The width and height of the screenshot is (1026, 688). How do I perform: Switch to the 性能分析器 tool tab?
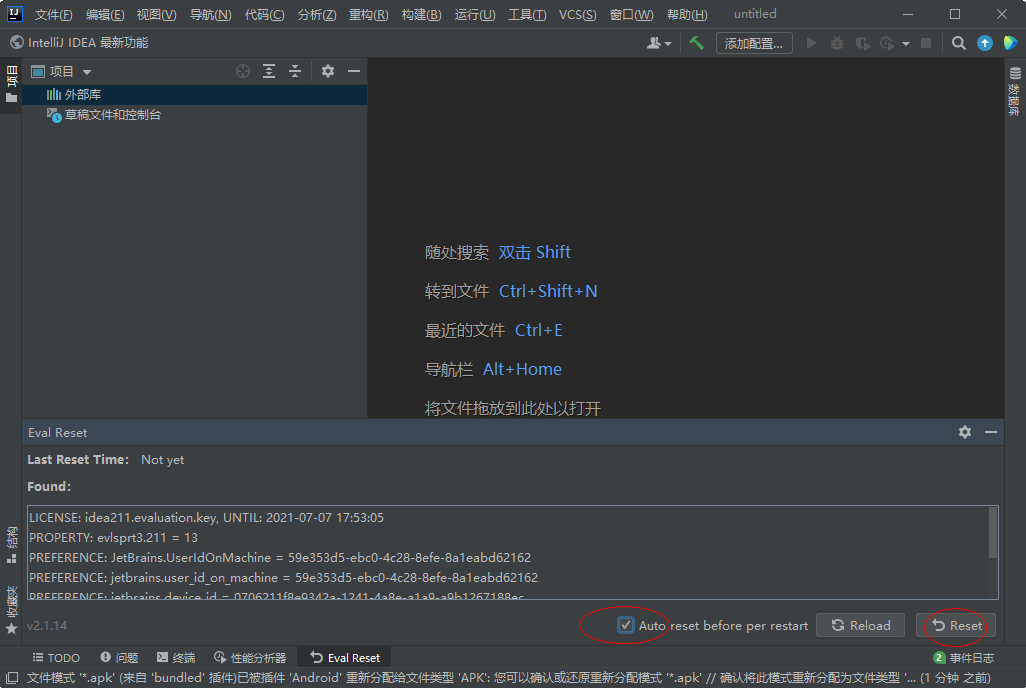(x=250, y=657)
